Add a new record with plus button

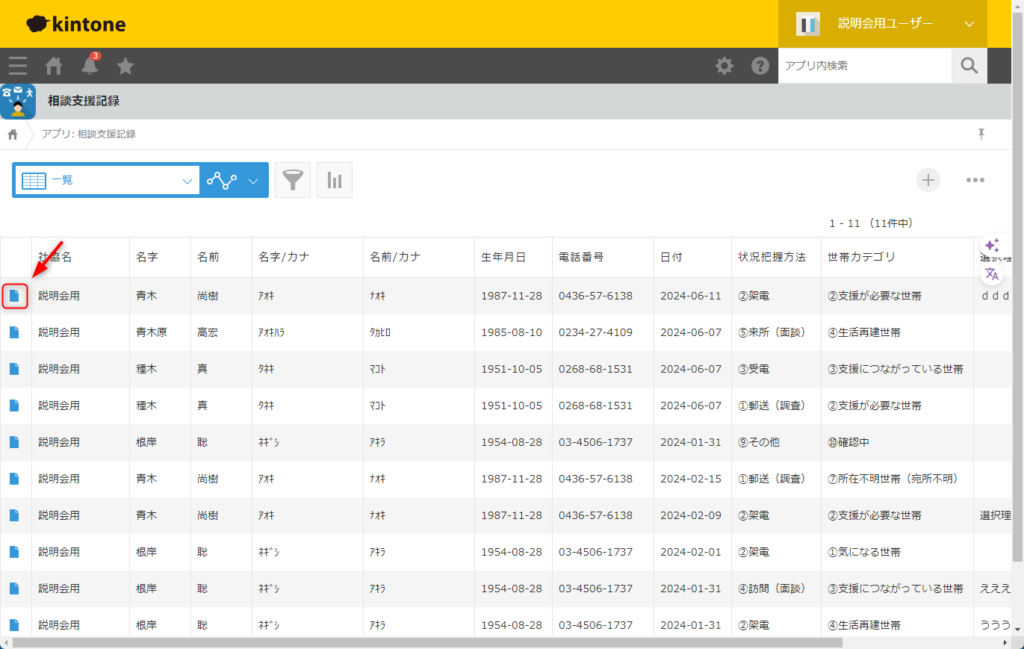(929, 180)
